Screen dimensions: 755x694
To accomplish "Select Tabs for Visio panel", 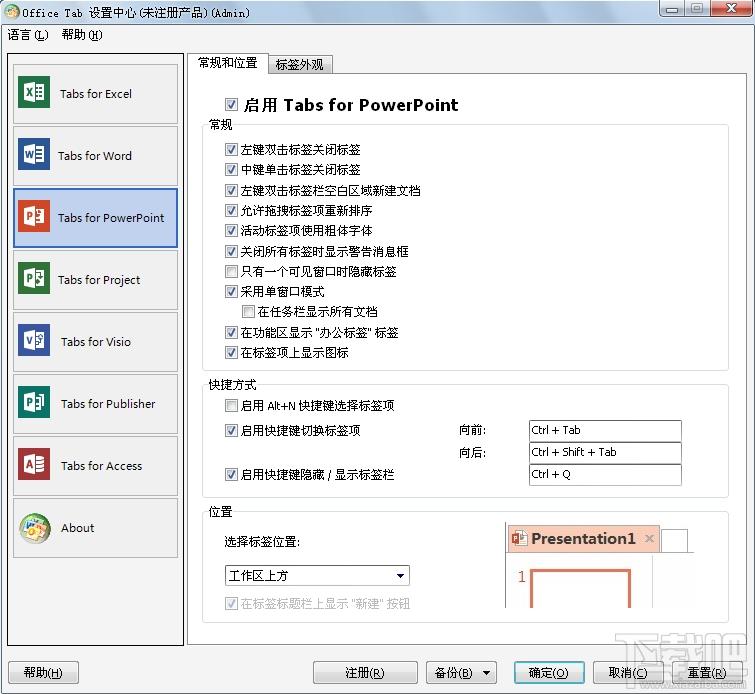I will click(95, 342).
